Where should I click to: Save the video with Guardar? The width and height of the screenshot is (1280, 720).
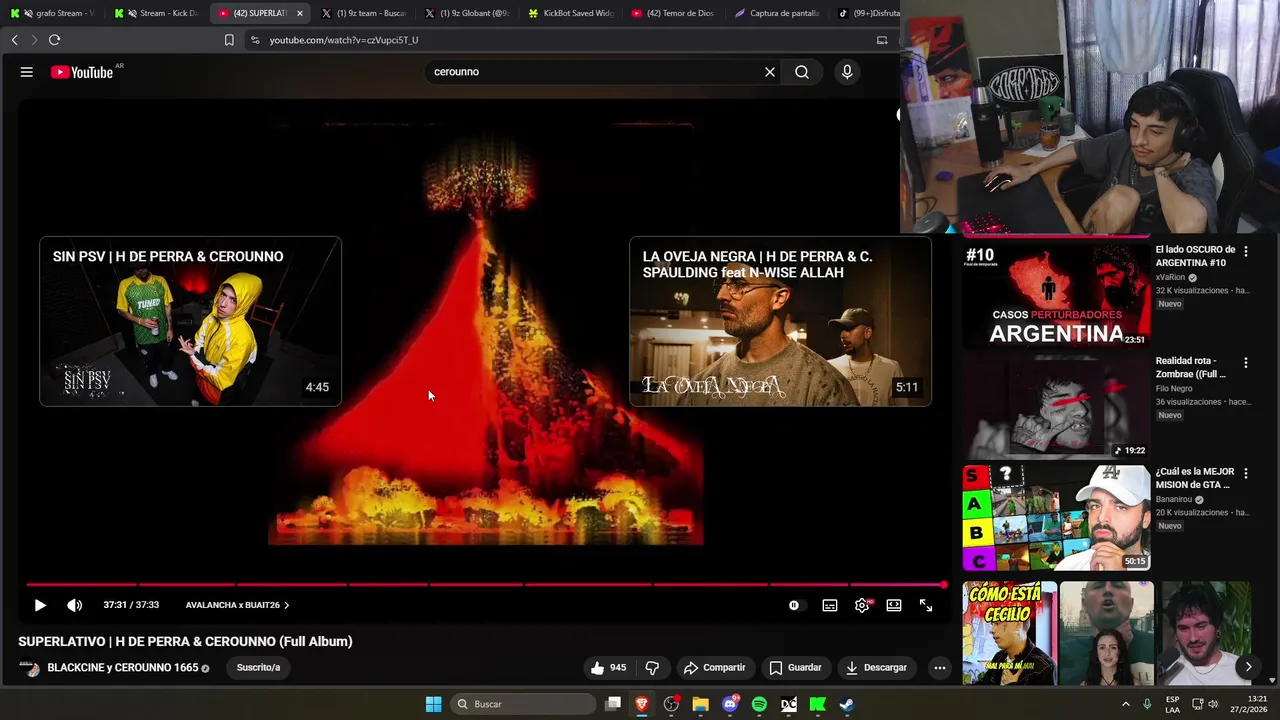pos(795,667)
